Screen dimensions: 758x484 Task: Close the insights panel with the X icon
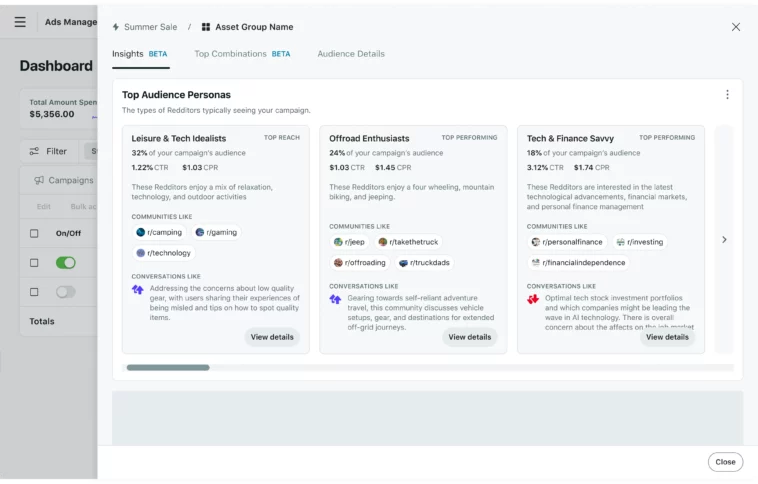click(736, 27)
